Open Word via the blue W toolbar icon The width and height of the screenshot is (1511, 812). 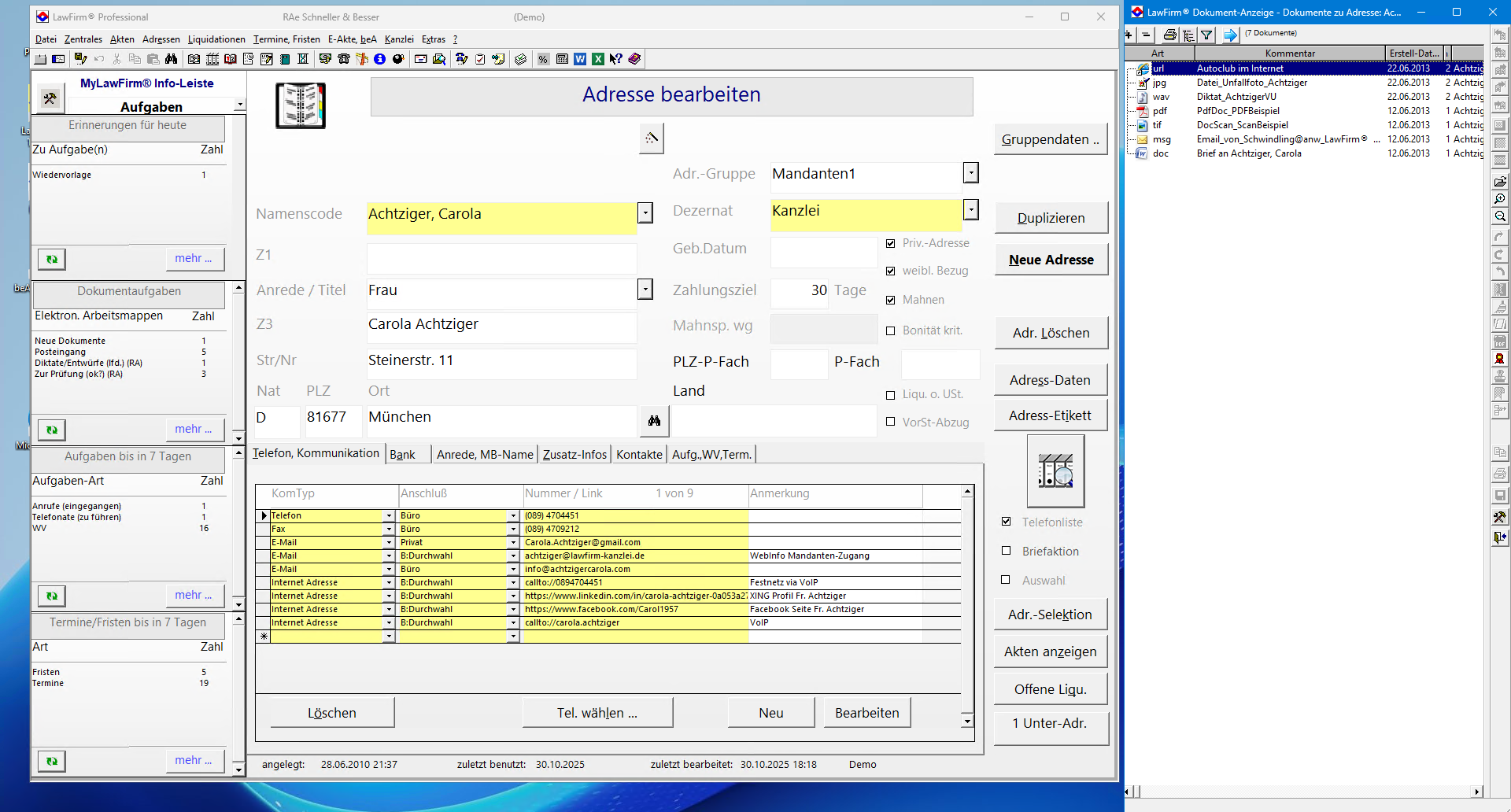580,59
